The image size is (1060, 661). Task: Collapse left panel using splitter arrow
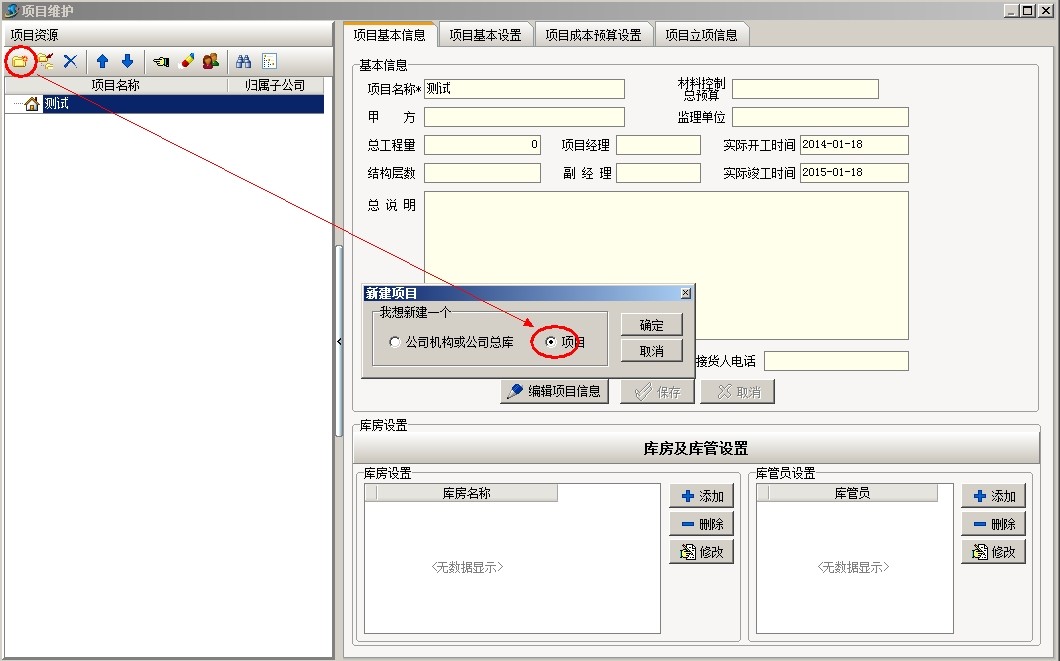[x=339, y=342]
